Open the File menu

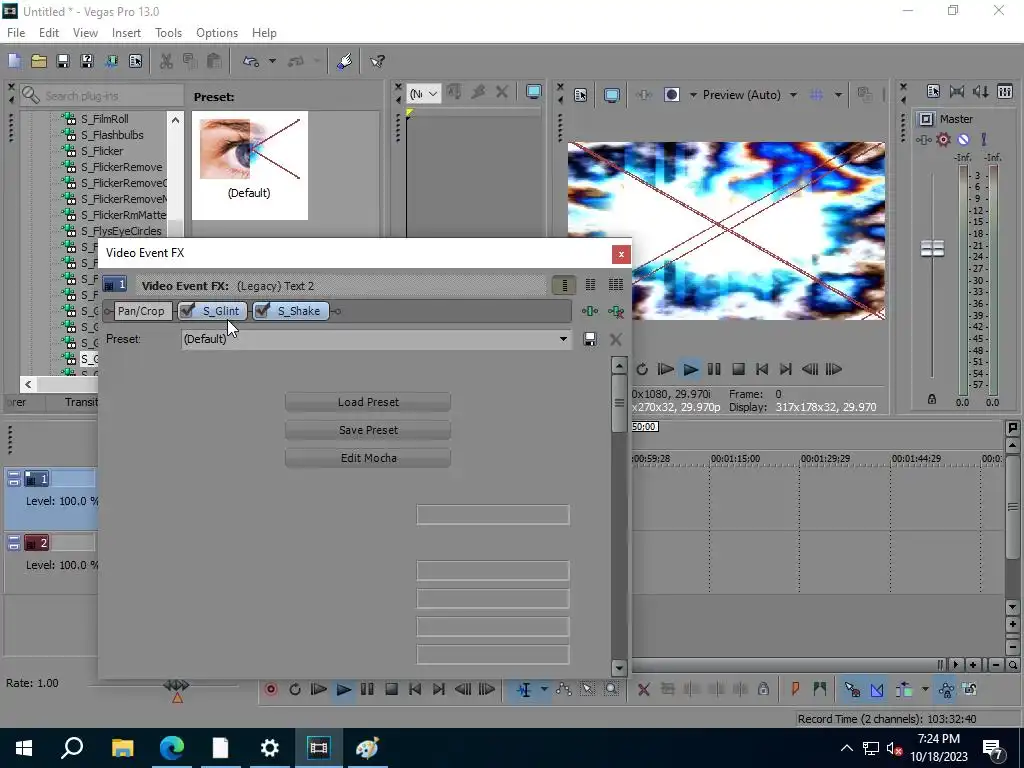click(16, 33)
